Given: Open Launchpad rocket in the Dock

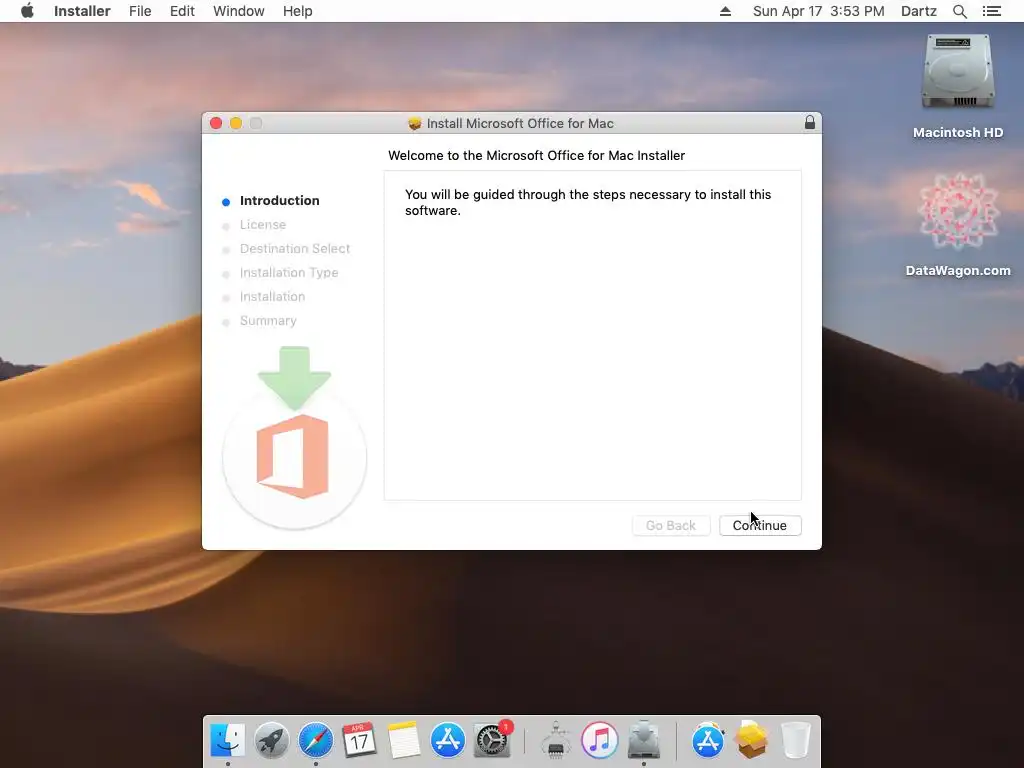Looking at the screenshot, I should coord(272,740).
